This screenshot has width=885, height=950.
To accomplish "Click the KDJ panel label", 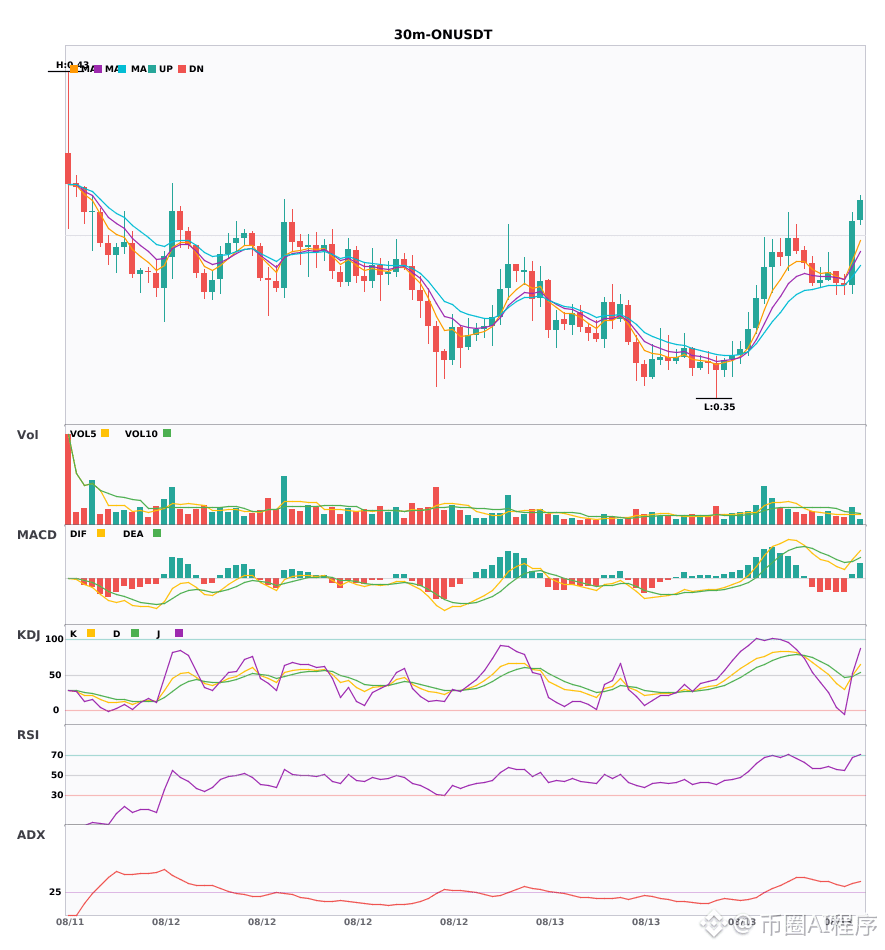I will 28,635.
